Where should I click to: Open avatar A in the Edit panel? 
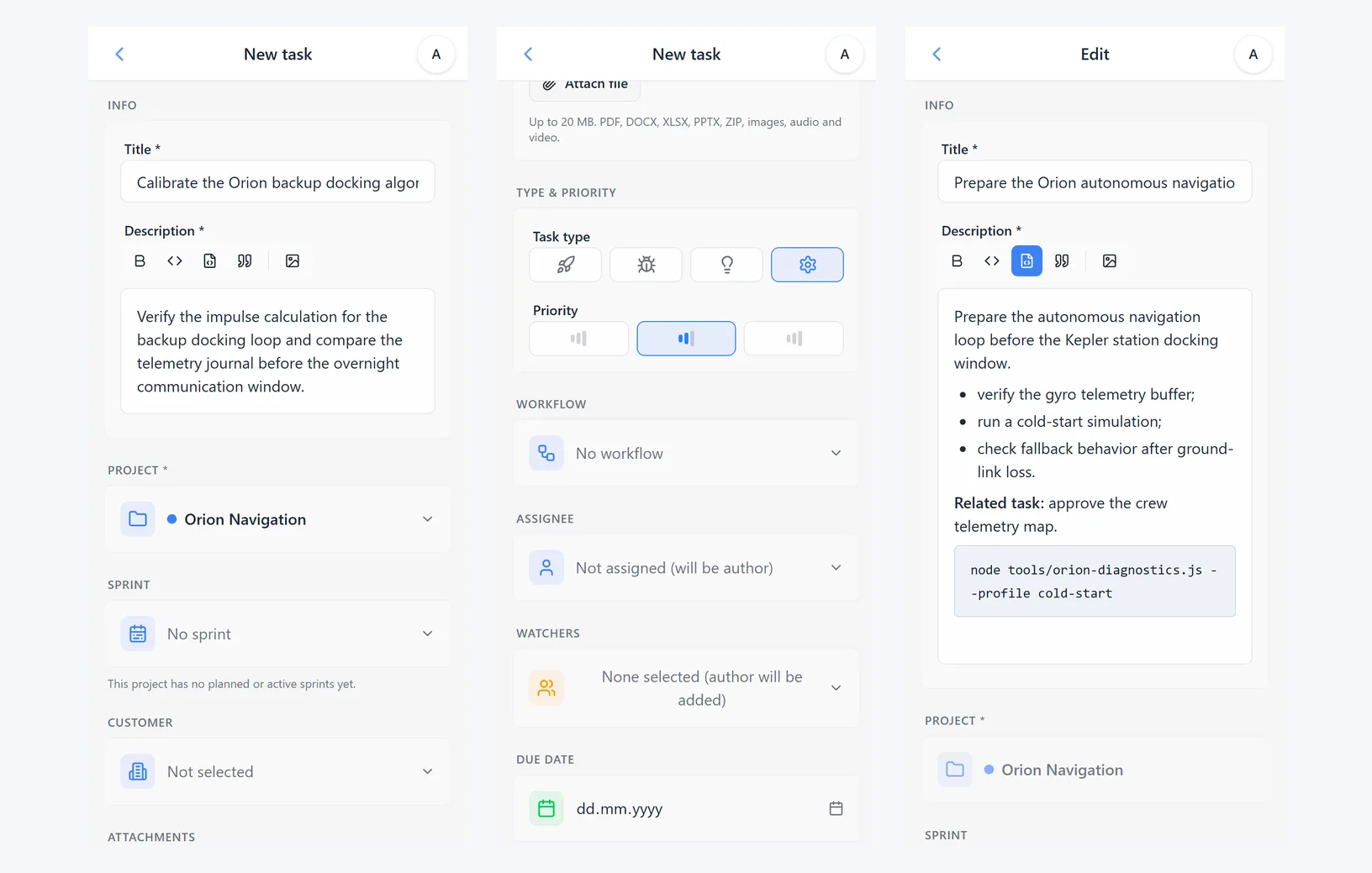click(1253, 55)
